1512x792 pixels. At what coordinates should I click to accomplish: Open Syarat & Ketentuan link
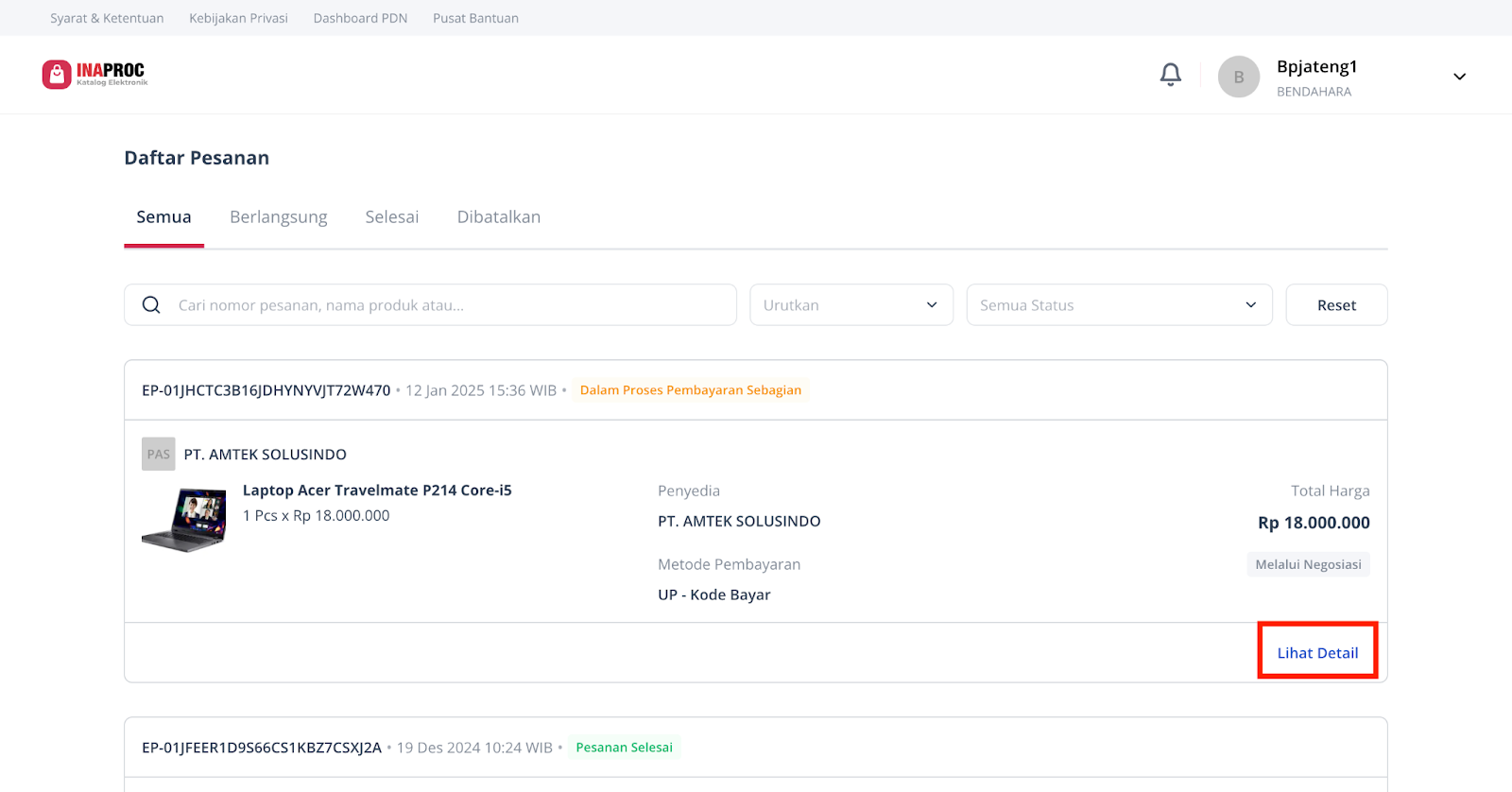coord(107,18)
